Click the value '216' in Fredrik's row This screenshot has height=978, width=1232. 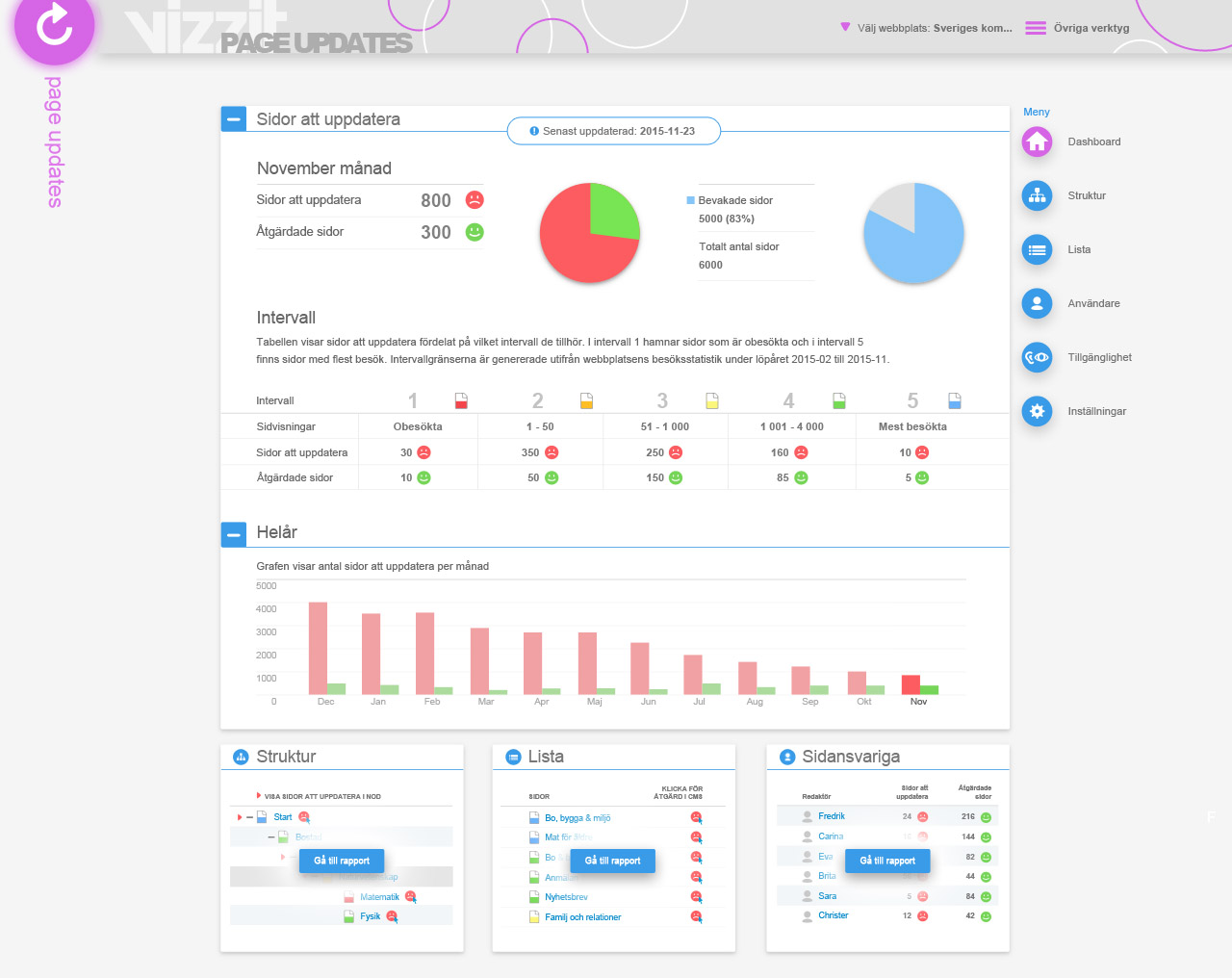968,816
